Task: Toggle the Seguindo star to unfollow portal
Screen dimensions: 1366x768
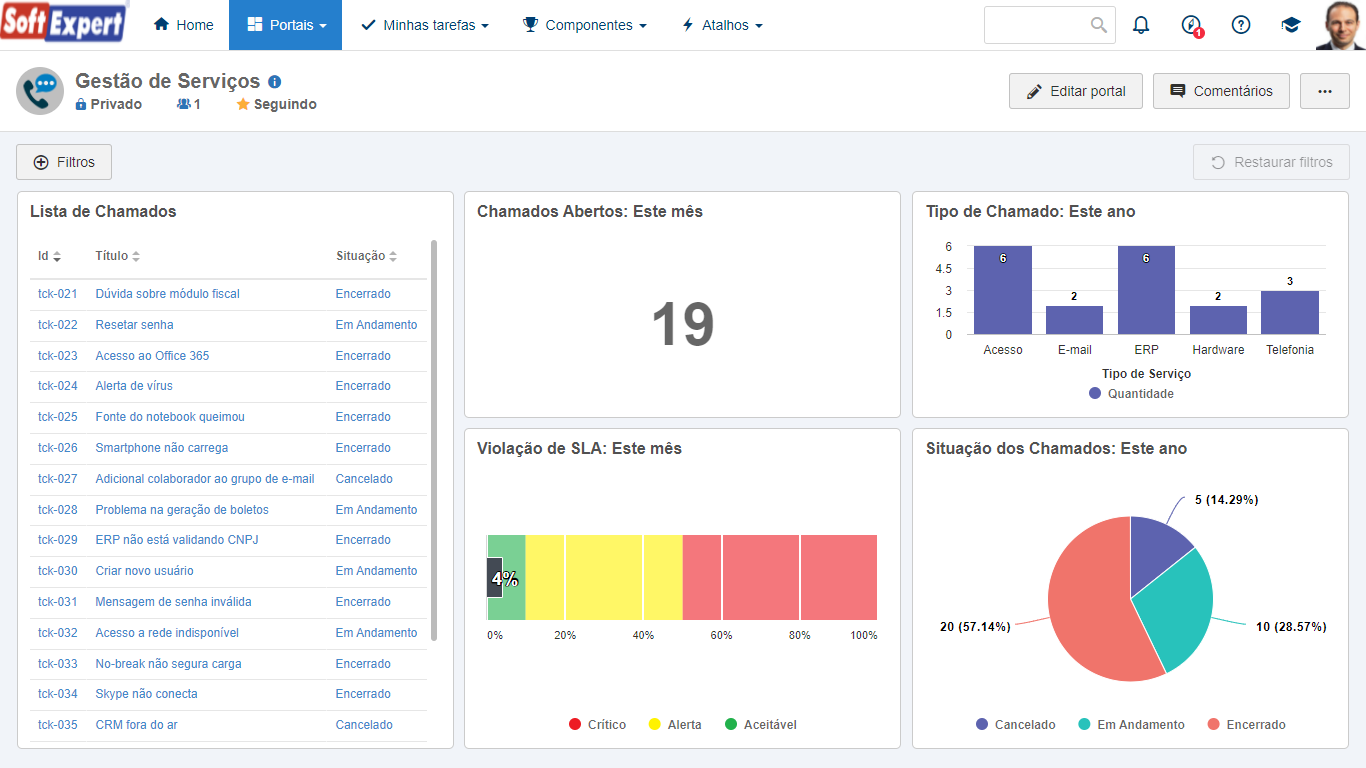Action: click(276, 104)
